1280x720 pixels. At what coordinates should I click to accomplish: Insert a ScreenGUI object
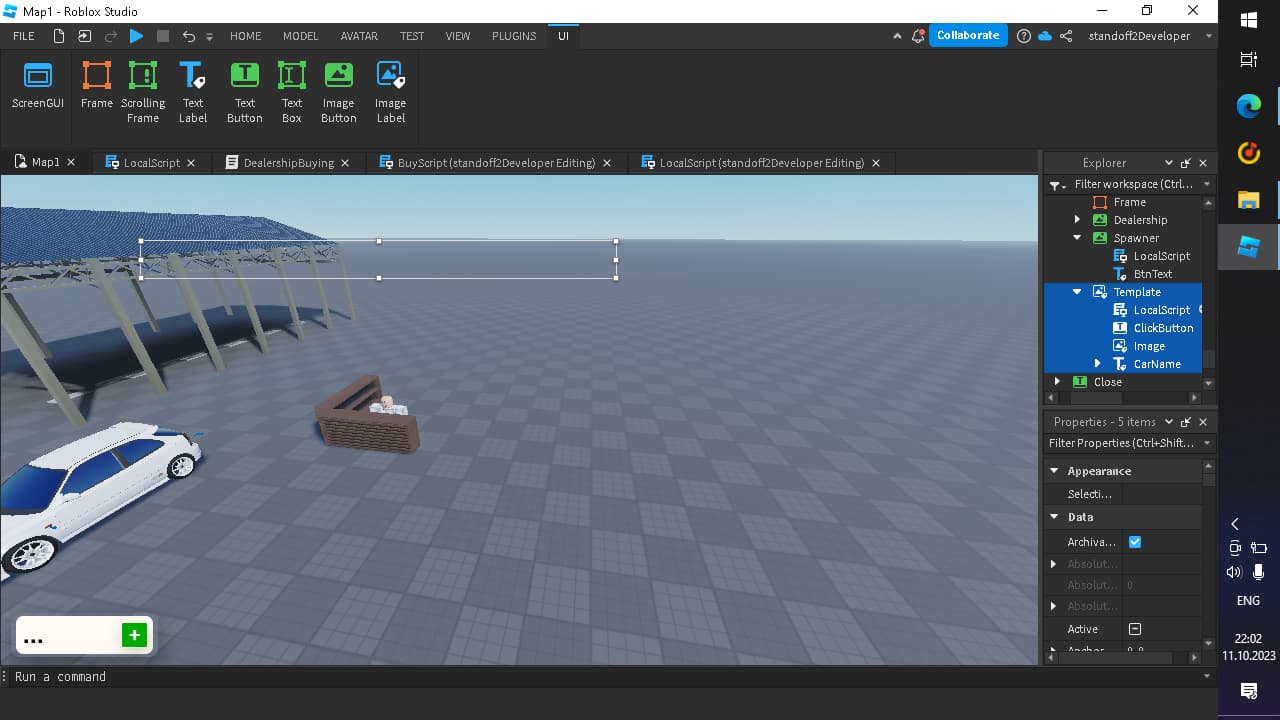(38, 87)
